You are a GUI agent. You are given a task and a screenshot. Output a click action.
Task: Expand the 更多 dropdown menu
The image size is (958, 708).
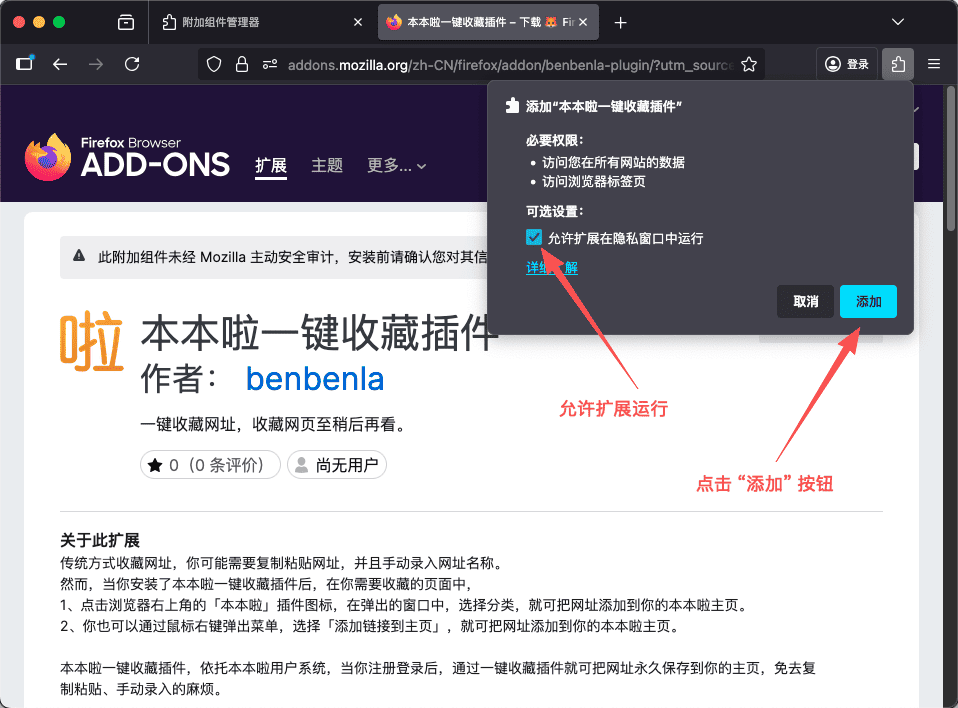pyautogui.click(x=396, y=166)
